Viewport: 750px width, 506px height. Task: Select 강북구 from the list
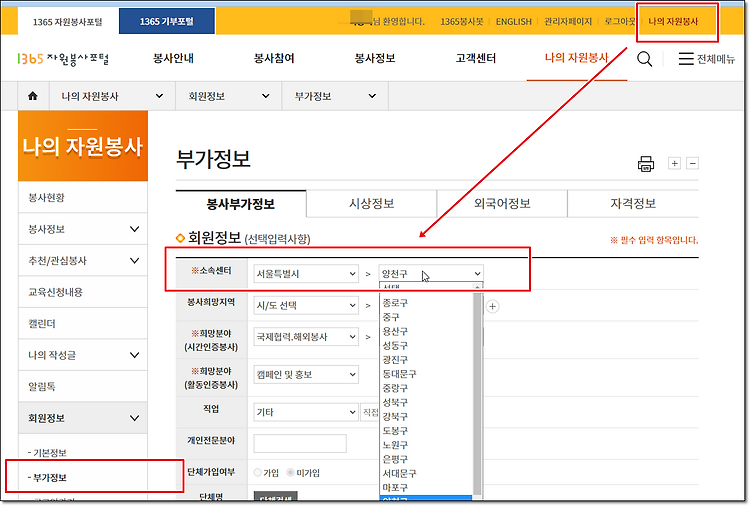coord(426,416)
